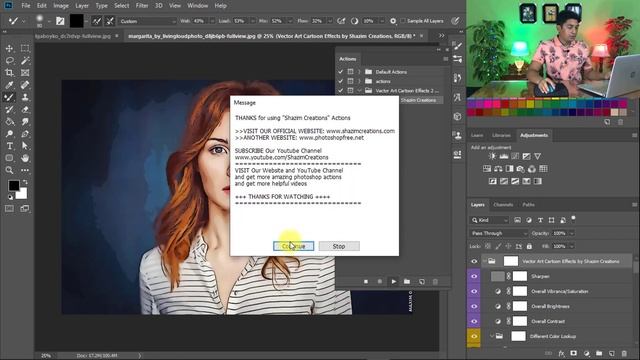Select the Magic Wand tool
Image resolution: width=640 pixels, height=360 pixels.
click(x=25, y=61)
